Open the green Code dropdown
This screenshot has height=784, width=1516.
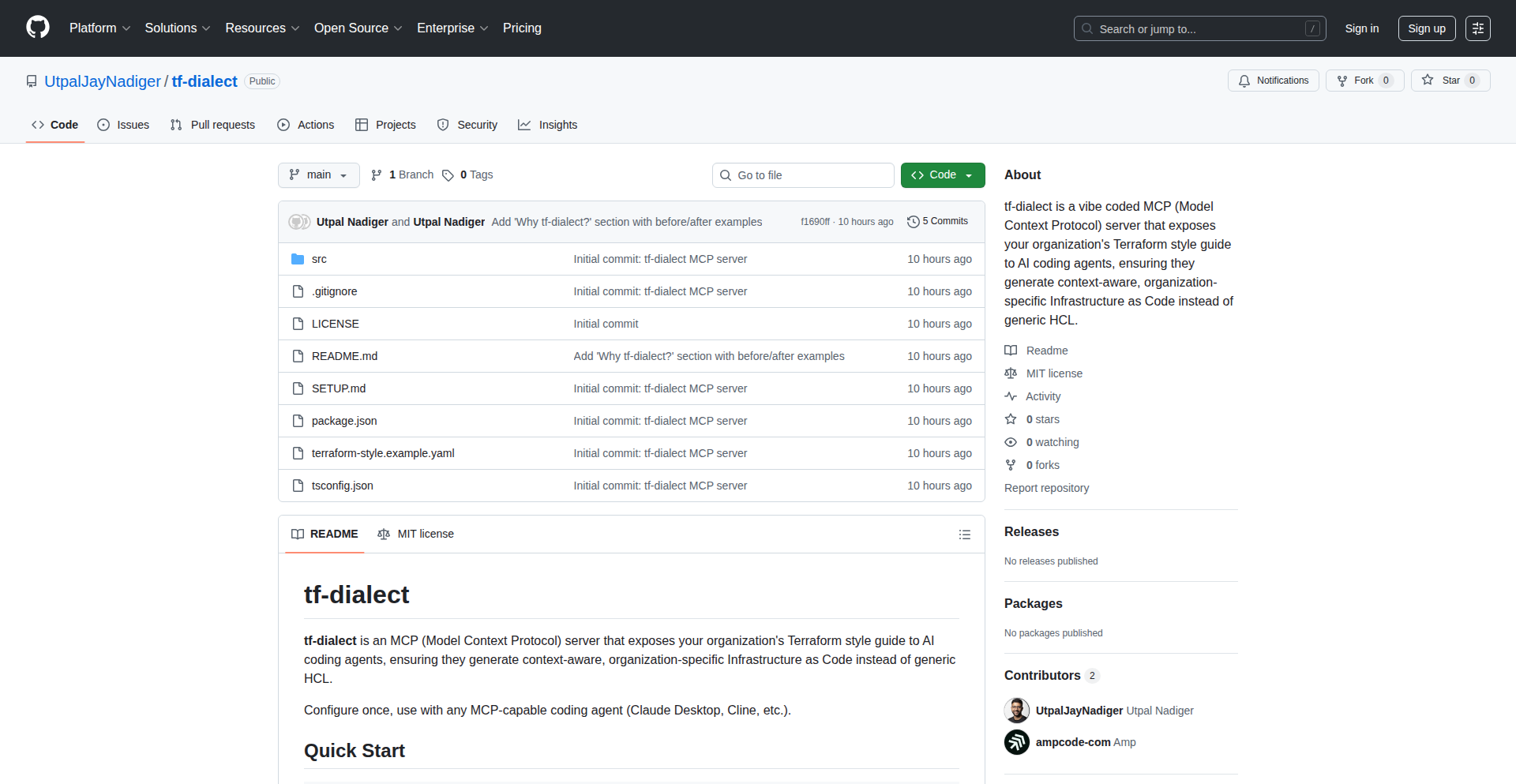click(x=942, y=175)
